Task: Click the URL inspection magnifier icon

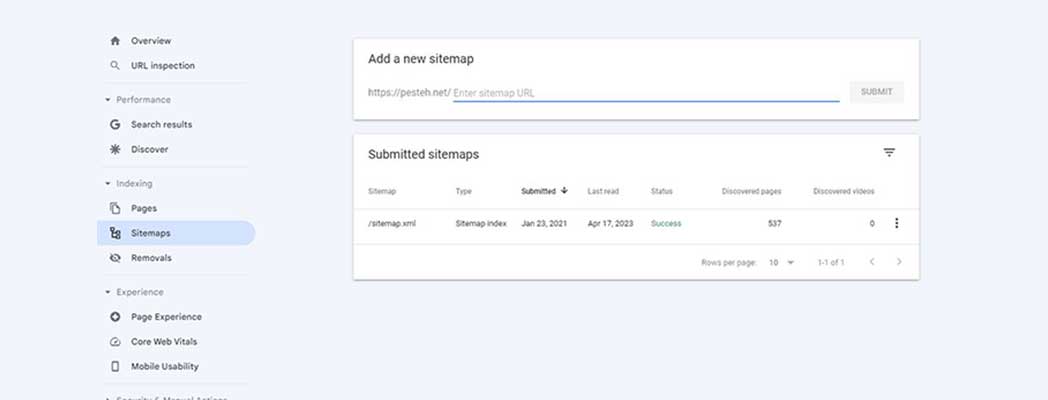Action: click(x=115, y=66)
